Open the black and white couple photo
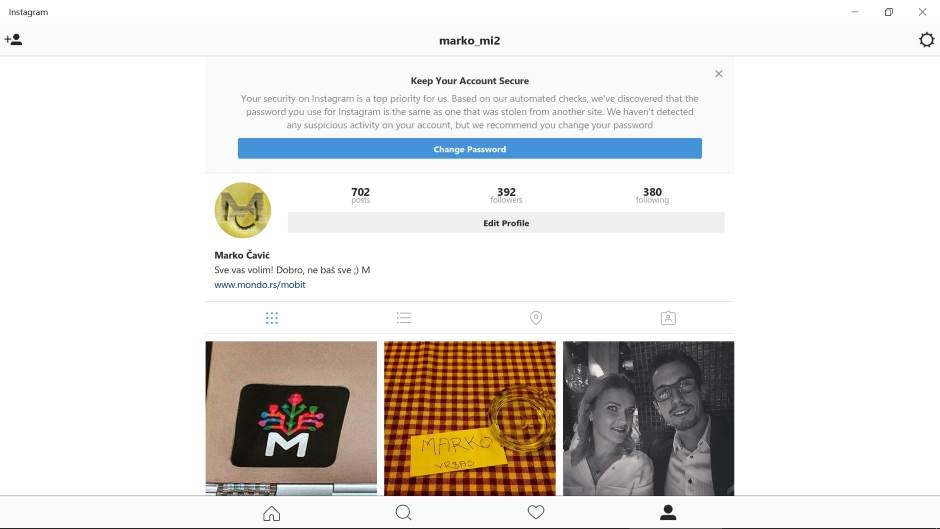This screenshot has width=940, height=529. click(x=649, y=419)
